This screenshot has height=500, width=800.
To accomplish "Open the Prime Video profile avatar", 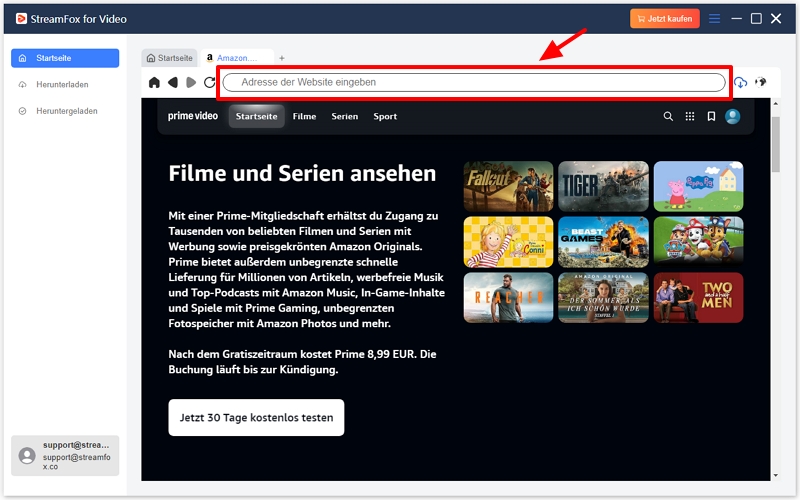I will (733, 116).
